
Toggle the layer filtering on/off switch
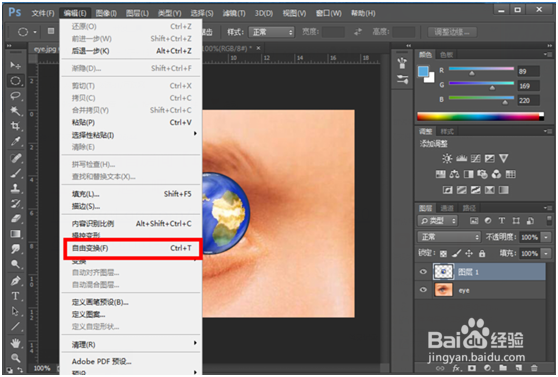[549, 220]
